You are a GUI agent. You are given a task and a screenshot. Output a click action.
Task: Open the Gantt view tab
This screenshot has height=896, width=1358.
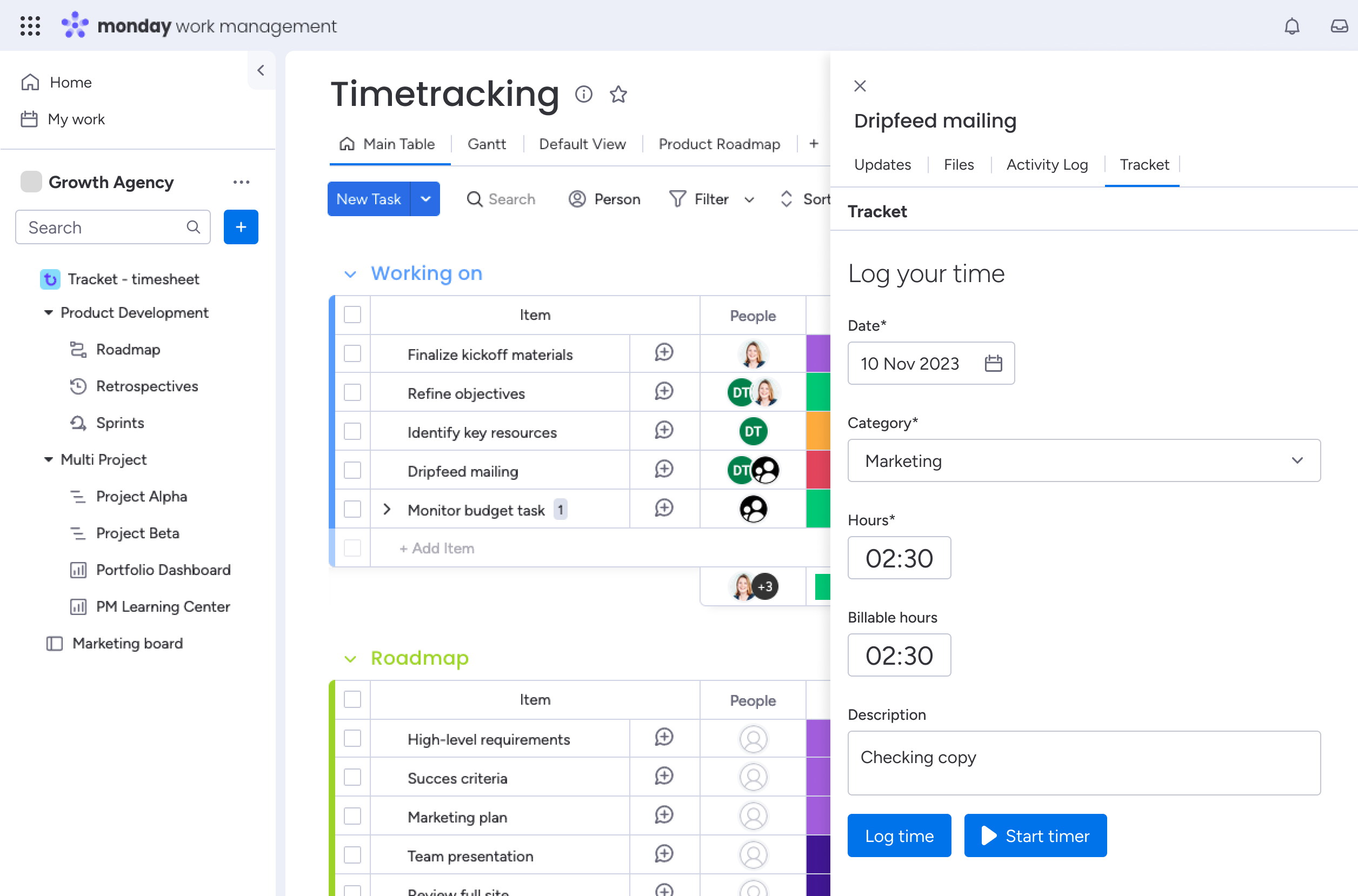(x=487, y=144)
